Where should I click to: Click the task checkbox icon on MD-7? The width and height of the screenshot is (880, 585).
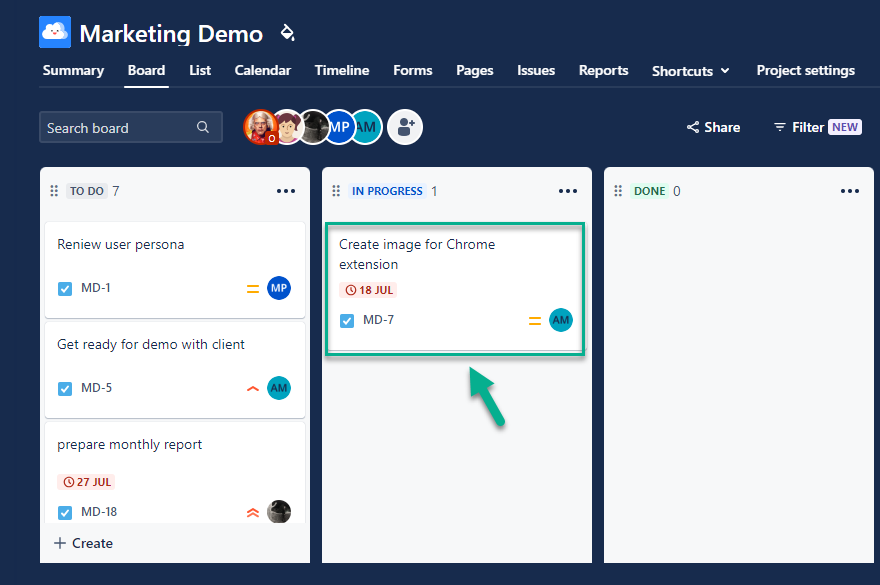point(347,321)
